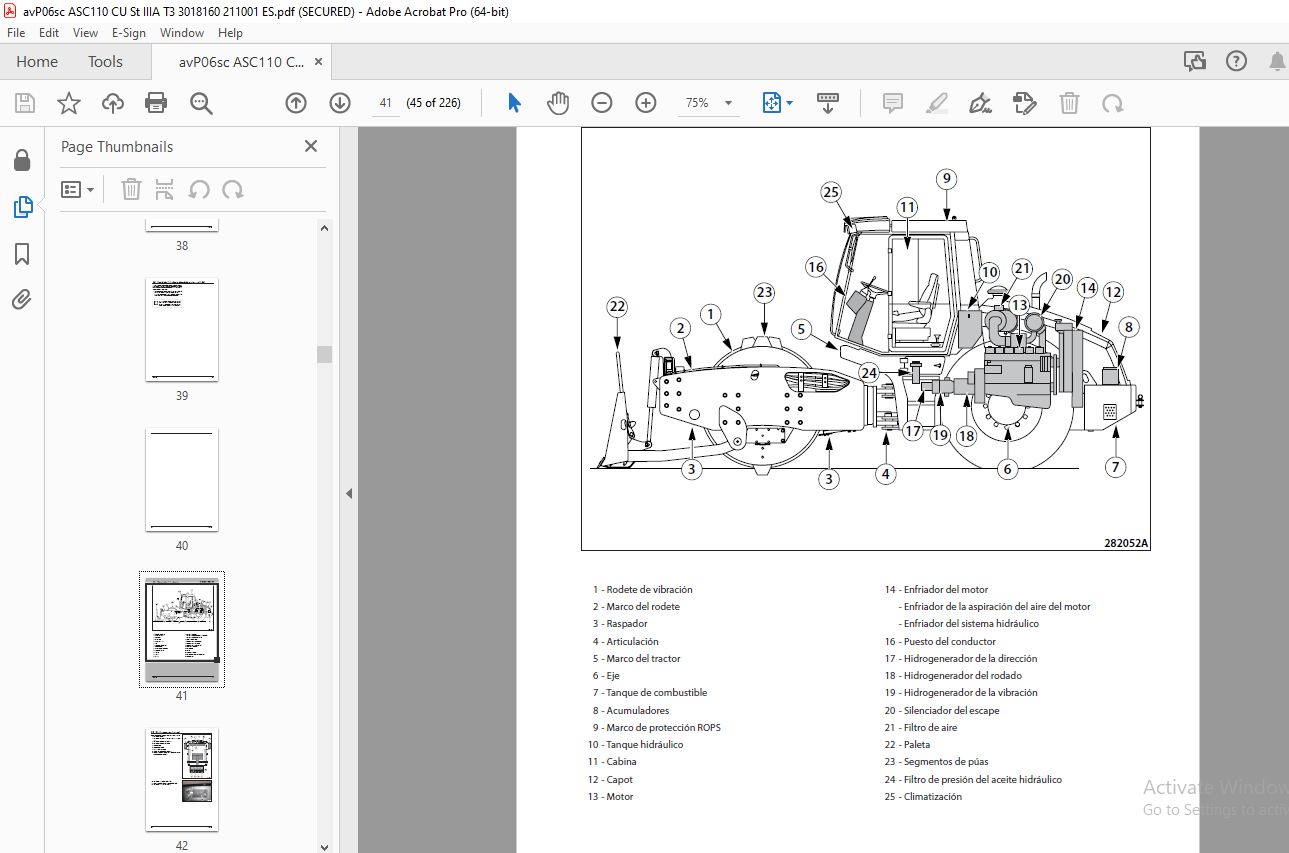Open the notifications bell icon
Screen dimensions: 1289x853
tap(1277, 62)
